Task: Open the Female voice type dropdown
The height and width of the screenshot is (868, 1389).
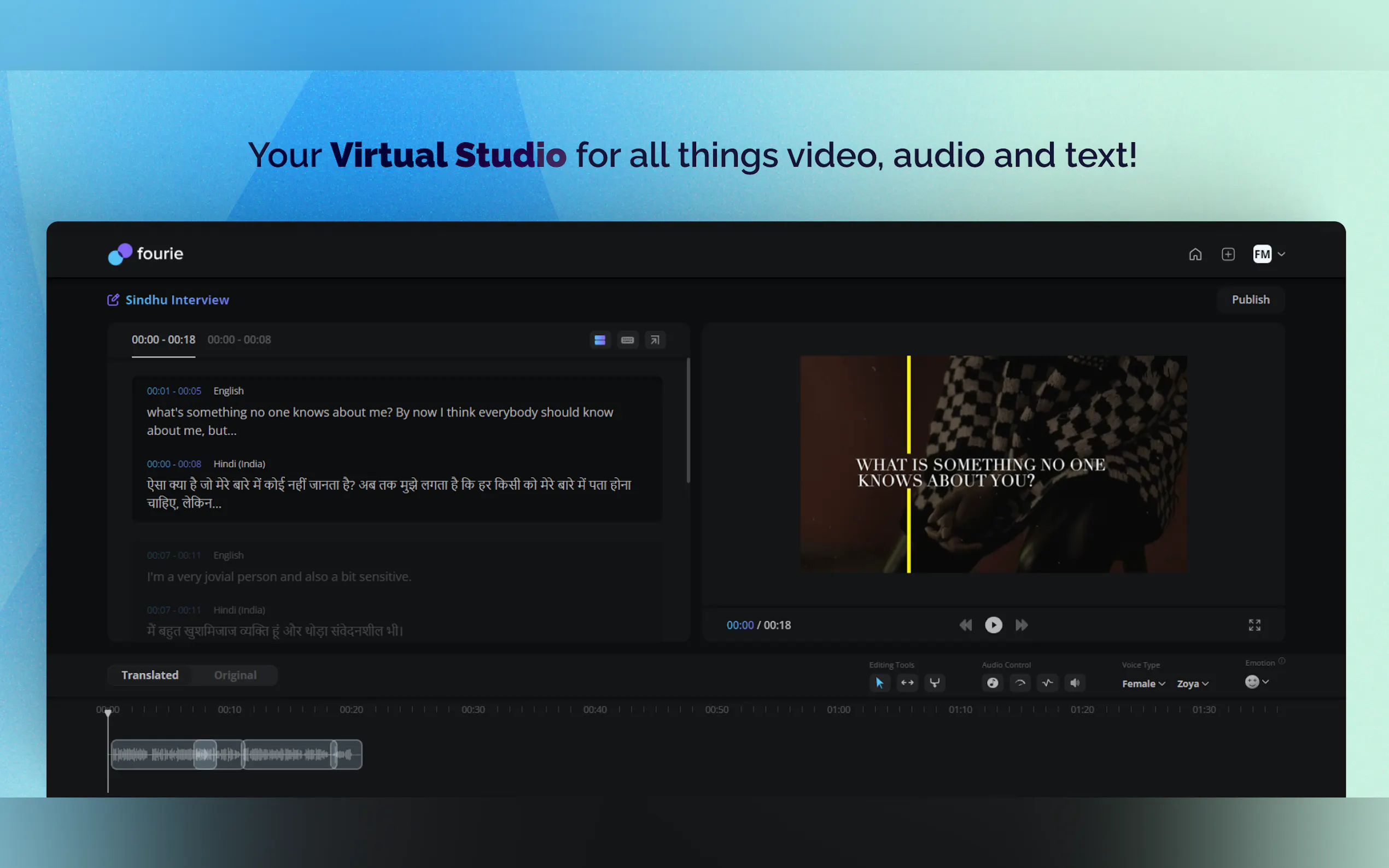Action: coord(1143,683)
